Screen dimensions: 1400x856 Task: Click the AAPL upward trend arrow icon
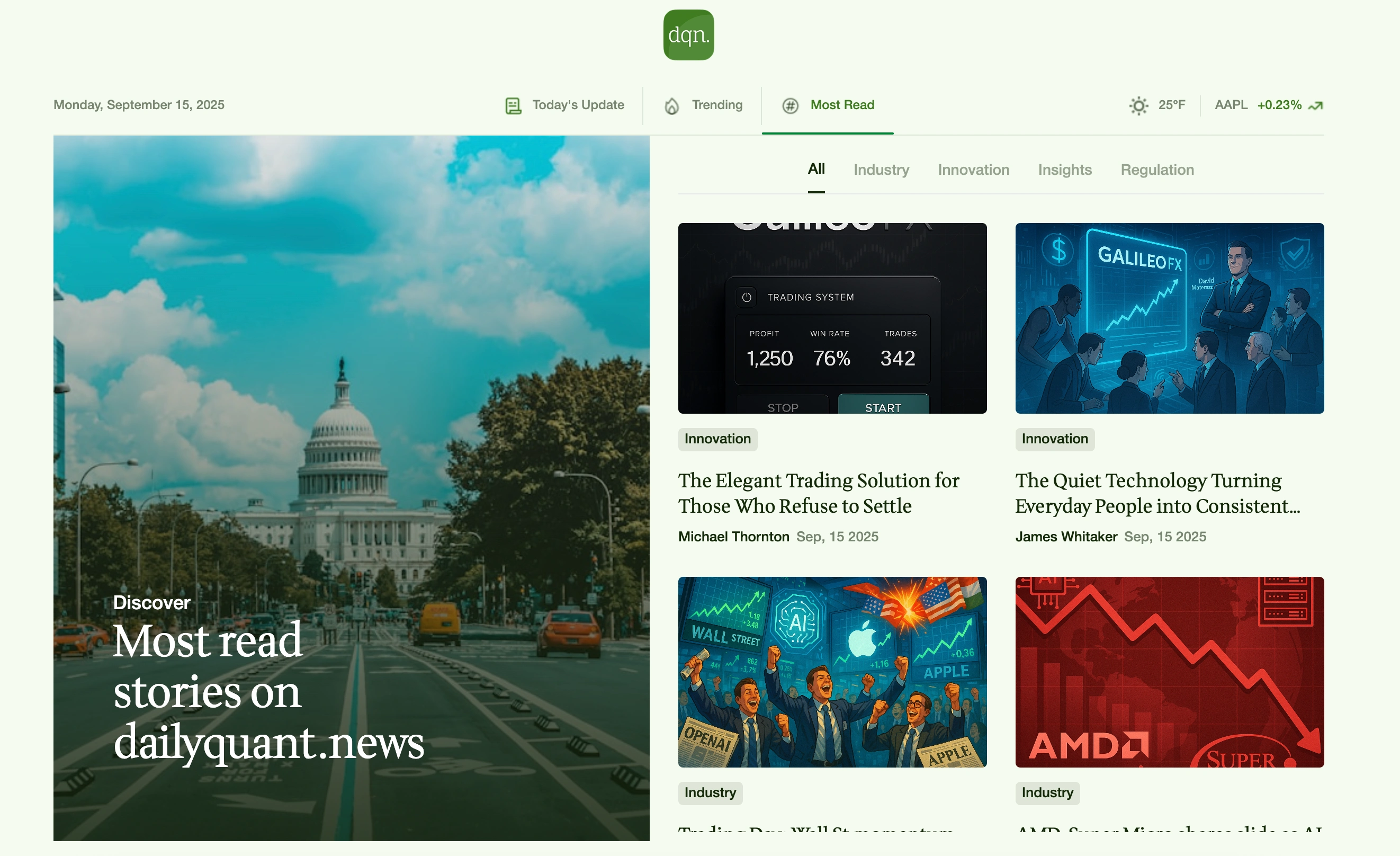[x=1315, y=106]
